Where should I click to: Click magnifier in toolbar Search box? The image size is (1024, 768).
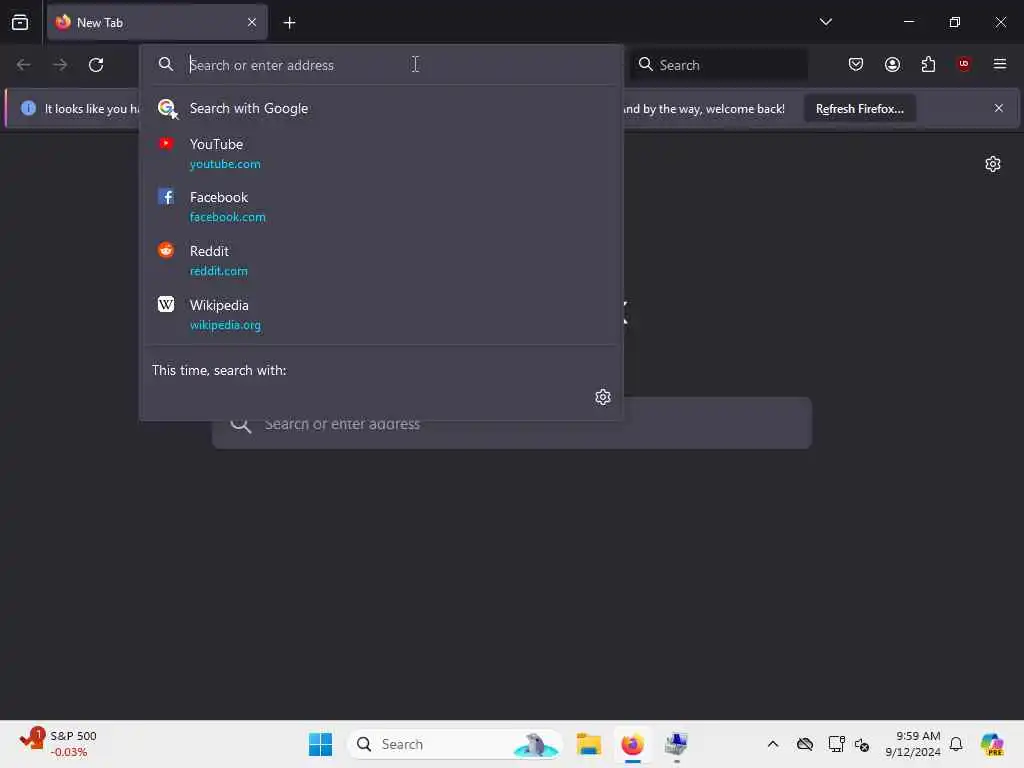click(645, 64)
